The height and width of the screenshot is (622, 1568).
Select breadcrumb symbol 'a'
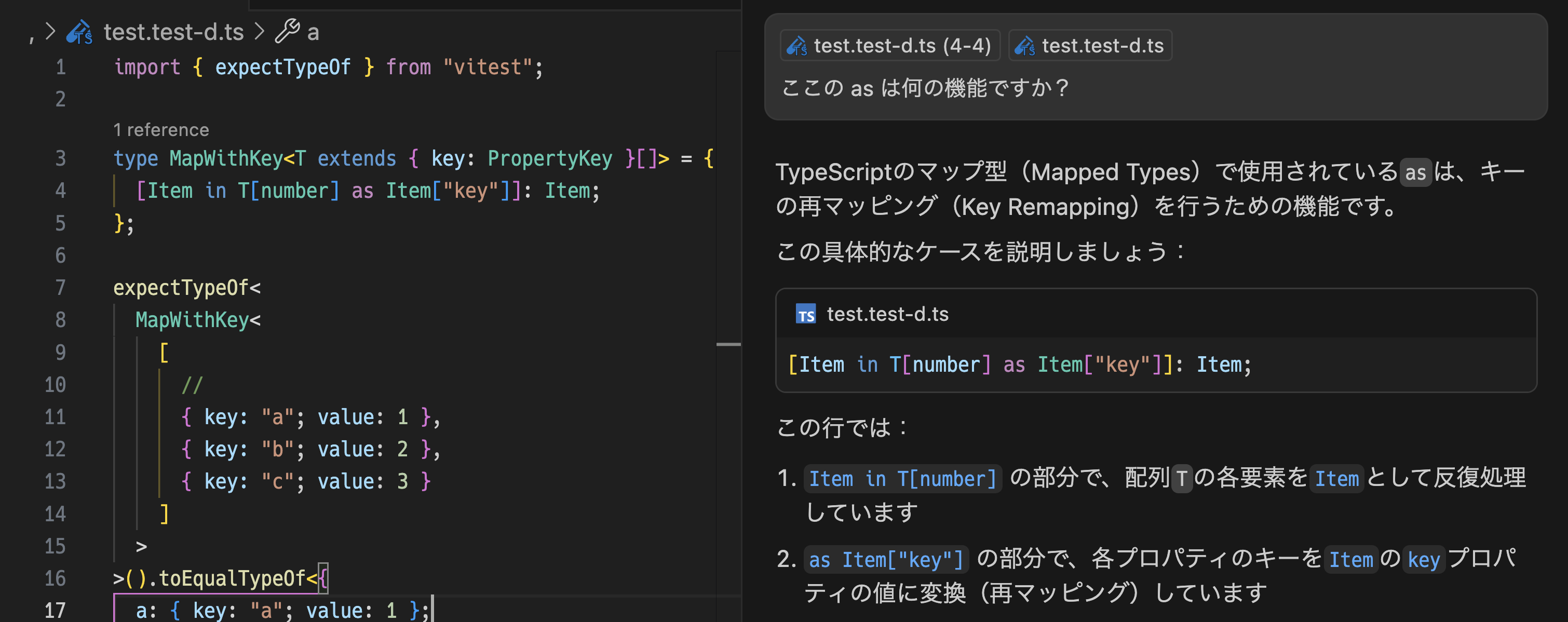tap(313, 32)
